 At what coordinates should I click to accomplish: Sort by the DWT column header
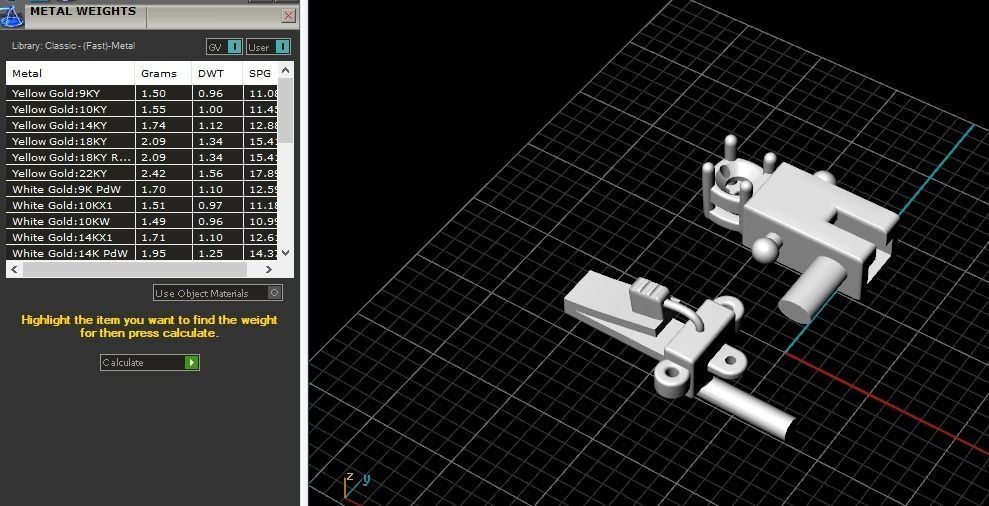pyautogui.click(x=217, y=73)
